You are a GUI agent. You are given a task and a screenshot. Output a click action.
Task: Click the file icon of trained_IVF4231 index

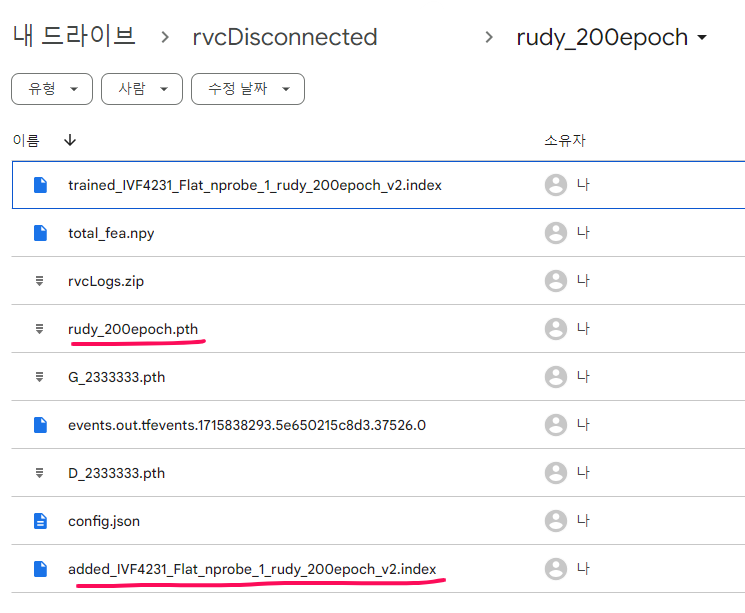(40, 185)
